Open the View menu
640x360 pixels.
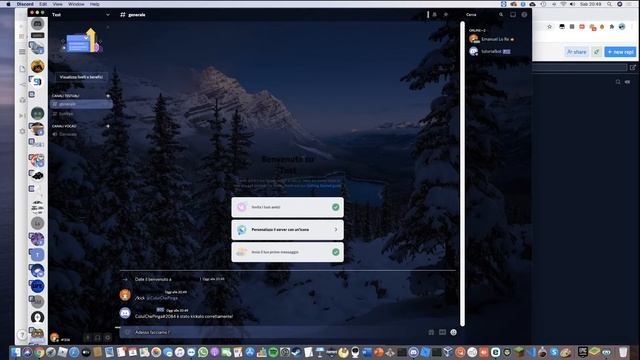click(x=58, y=4)
